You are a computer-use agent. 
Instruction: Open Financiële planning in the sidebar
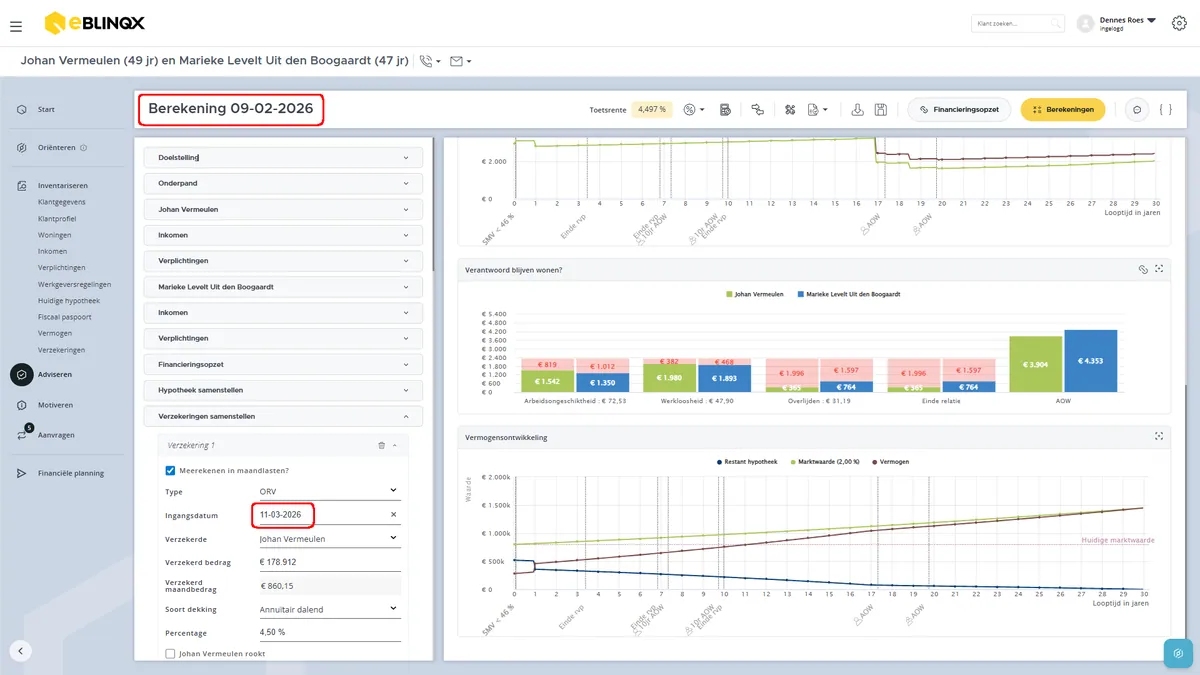(x=70, y=473)
